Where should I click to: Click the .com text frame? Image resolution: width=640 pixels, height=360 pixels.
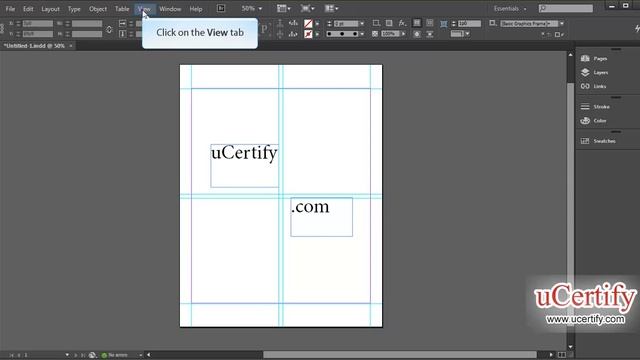click(322, 217)
